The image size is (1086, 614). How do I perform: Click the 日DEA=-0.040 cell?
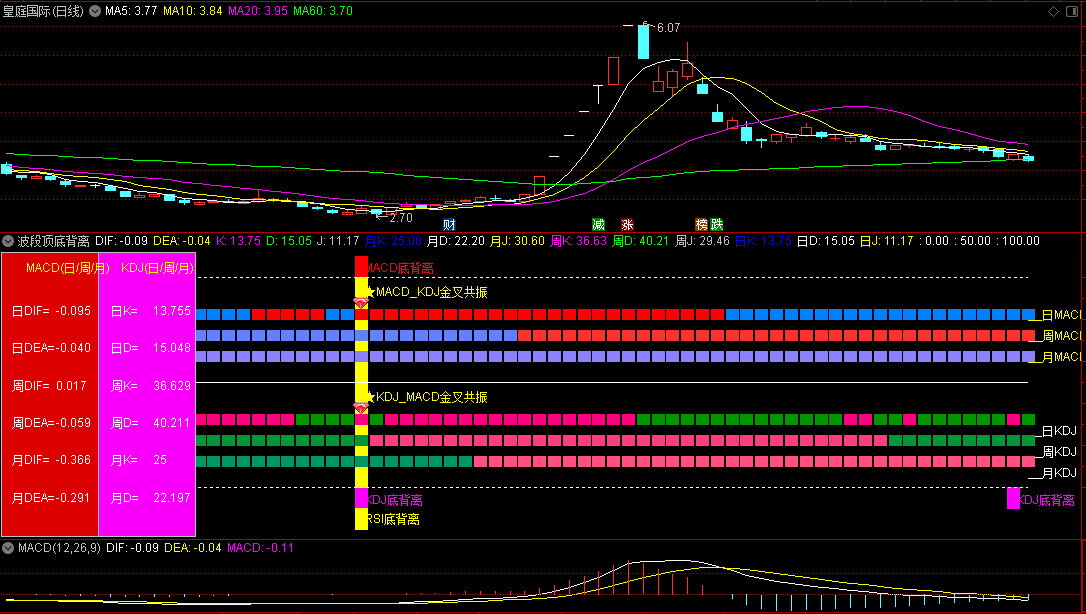(51, 347)
